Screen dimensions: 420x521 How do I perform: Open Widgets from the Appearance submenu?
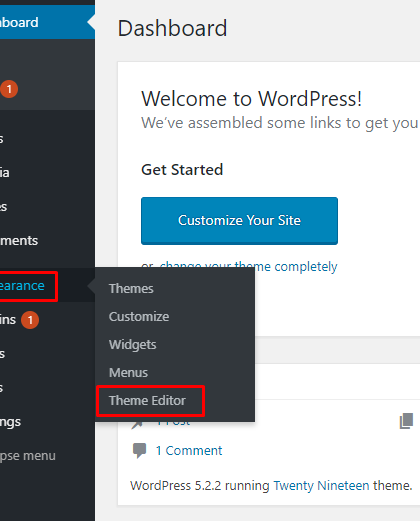132,345
